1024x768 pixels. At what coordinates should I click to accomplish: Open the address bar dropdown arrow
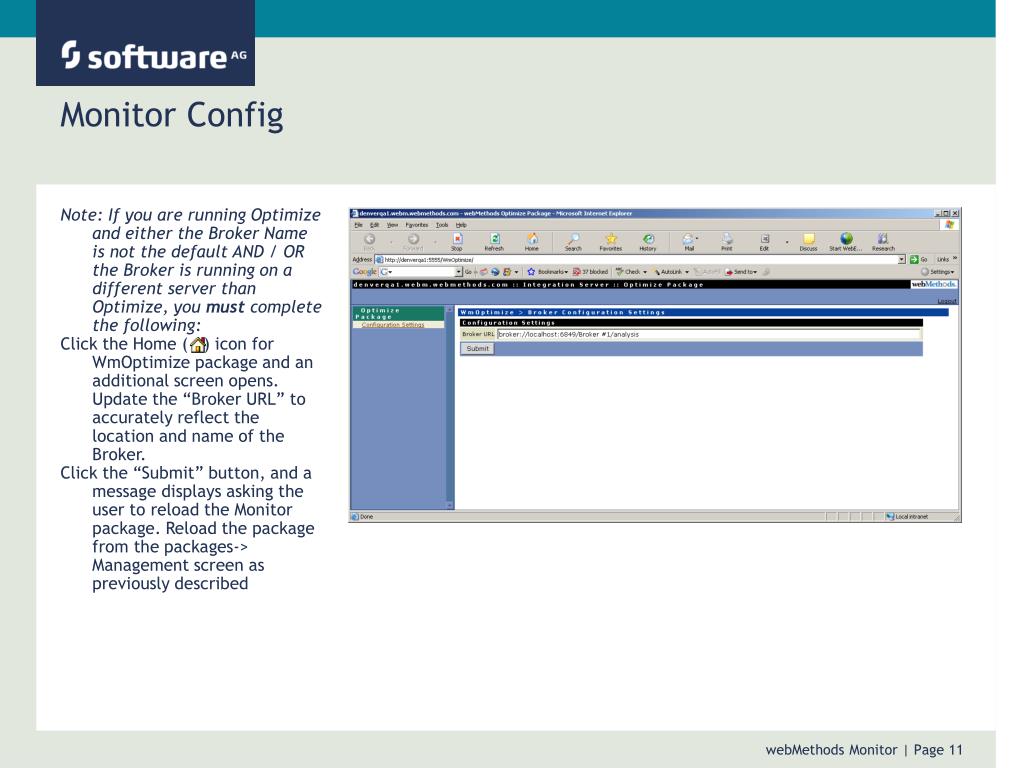pyautogui.click(x=902, y=259)
